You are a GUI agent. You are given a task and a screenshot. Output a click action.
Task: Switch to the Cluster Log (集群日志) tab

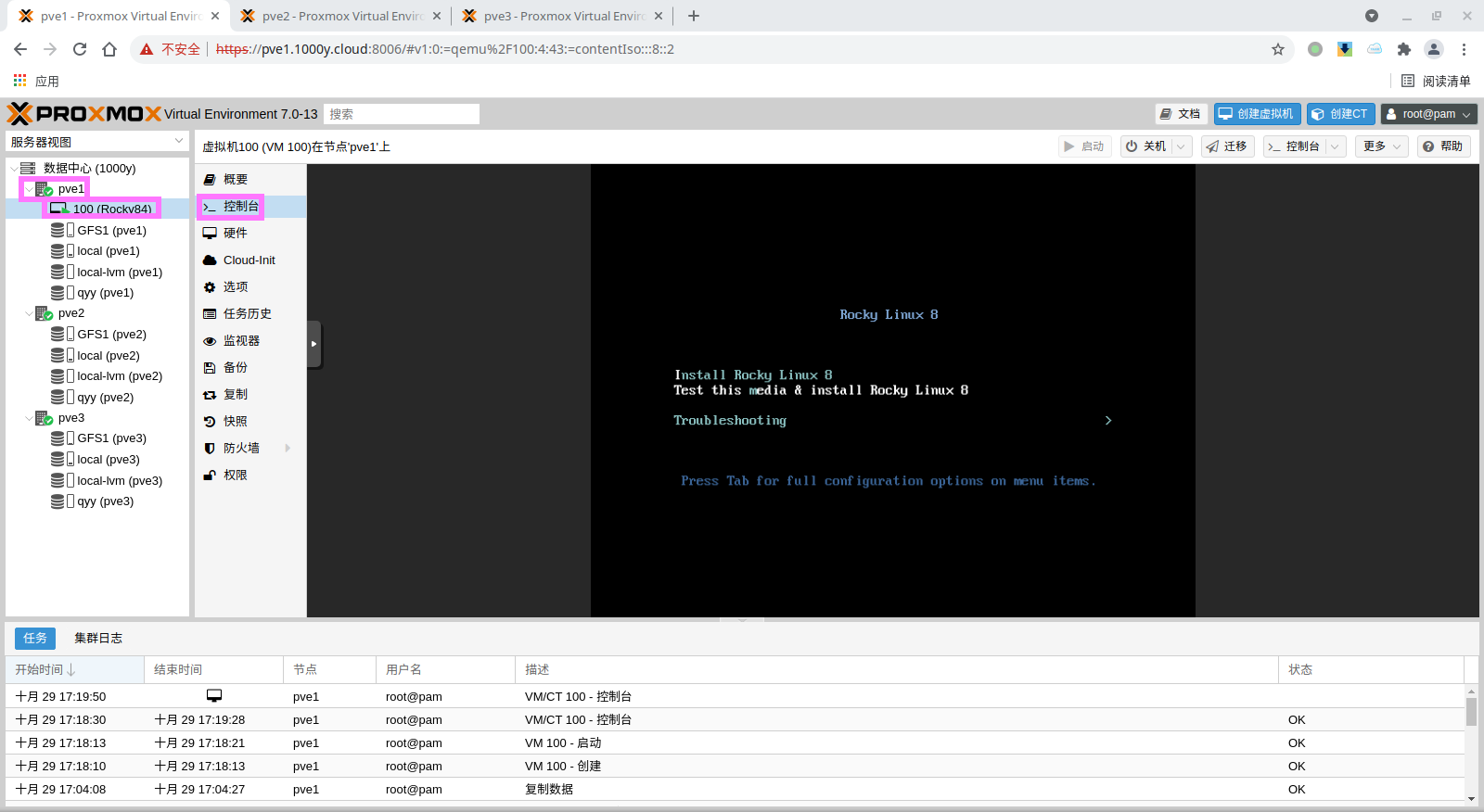tap(98, 638)
